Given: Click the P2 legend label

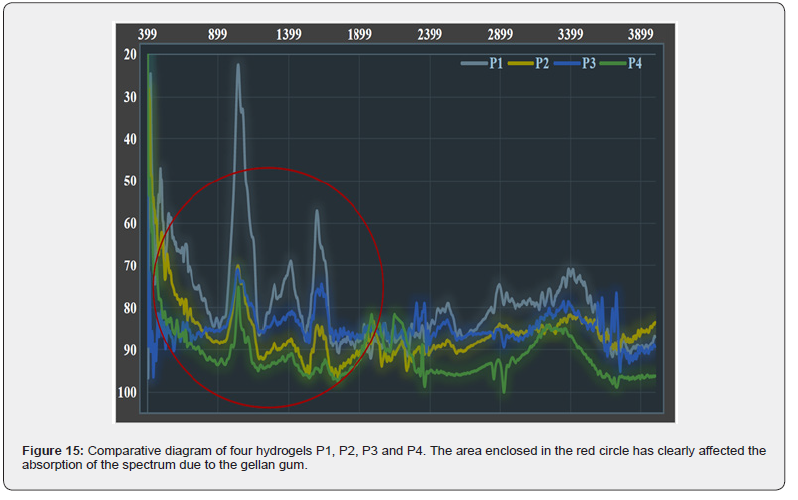Looking at the screenshot, I should (x=542, y=64).
